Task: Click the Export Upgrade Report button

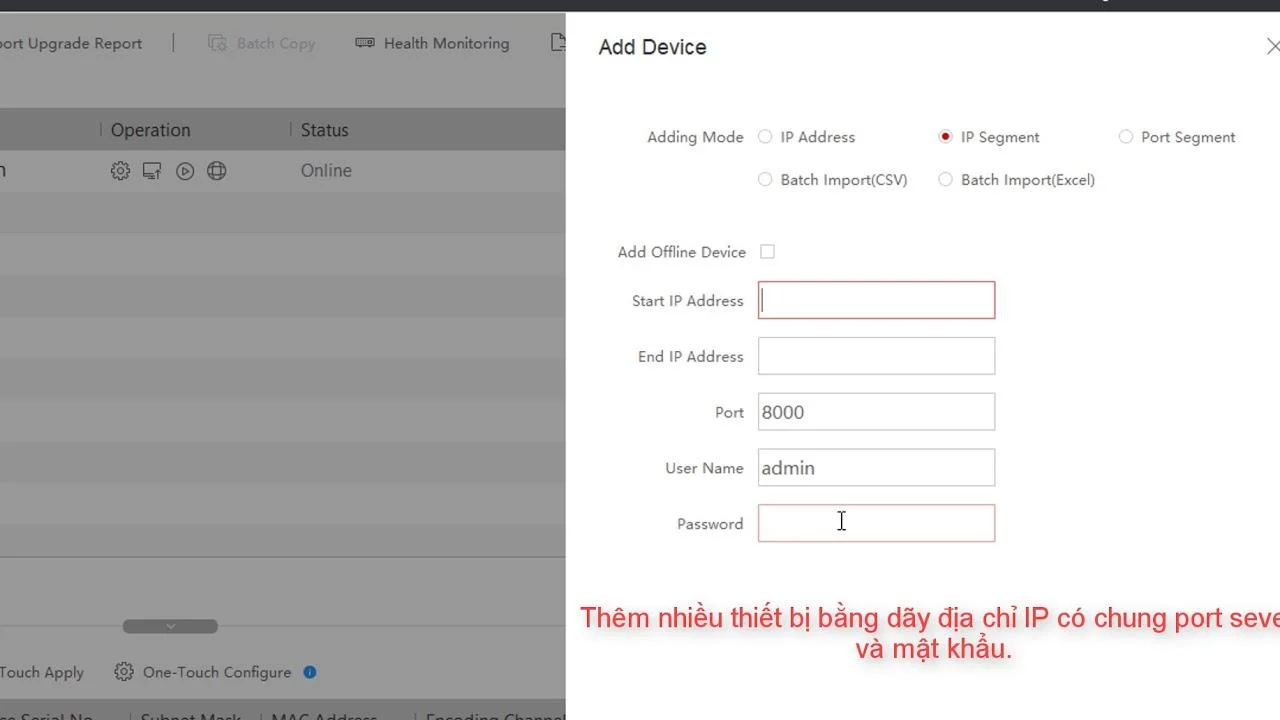Action: tap(71, 44)
